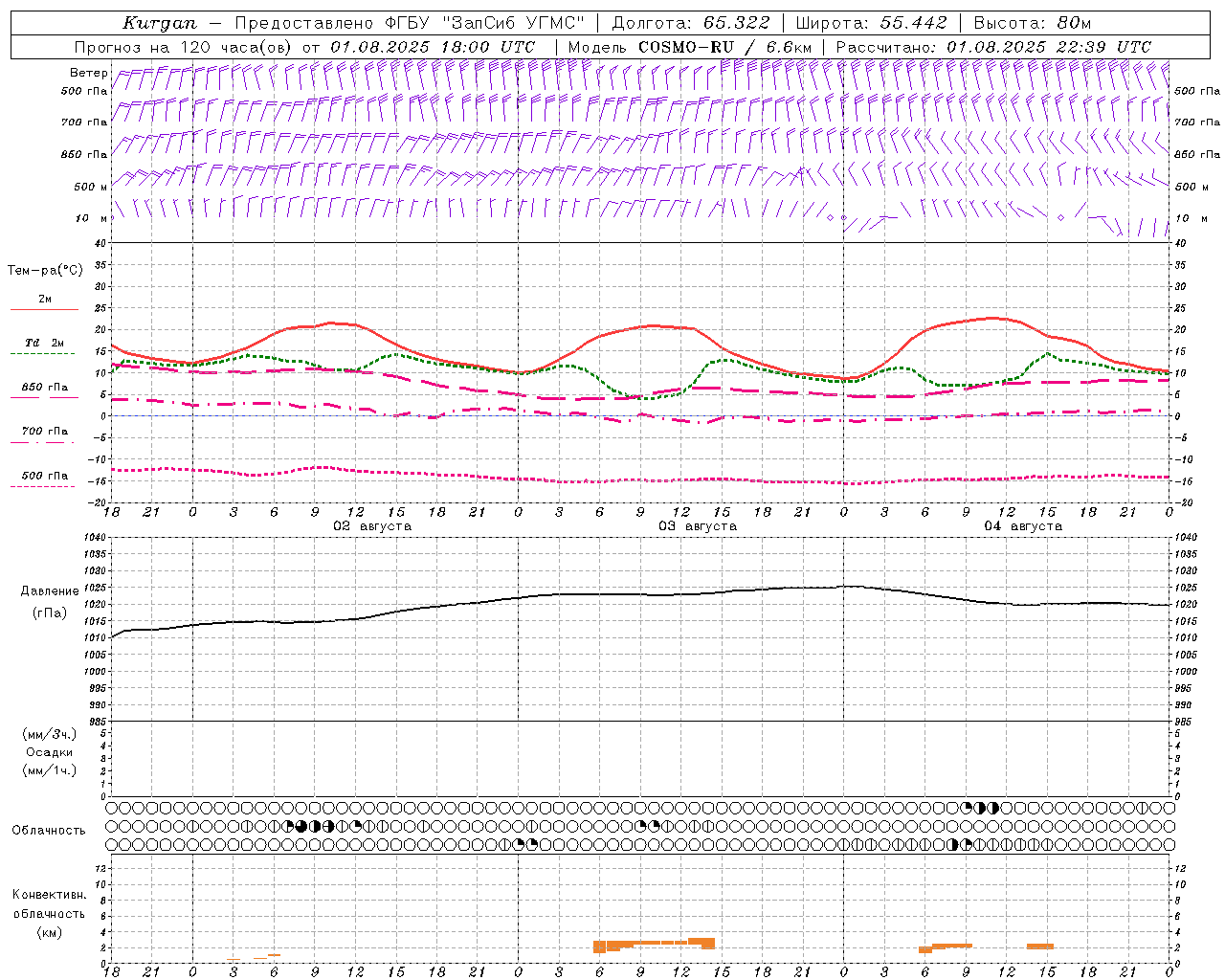
Task: Select the date label 04 августа
Action: pos(1023,526)
